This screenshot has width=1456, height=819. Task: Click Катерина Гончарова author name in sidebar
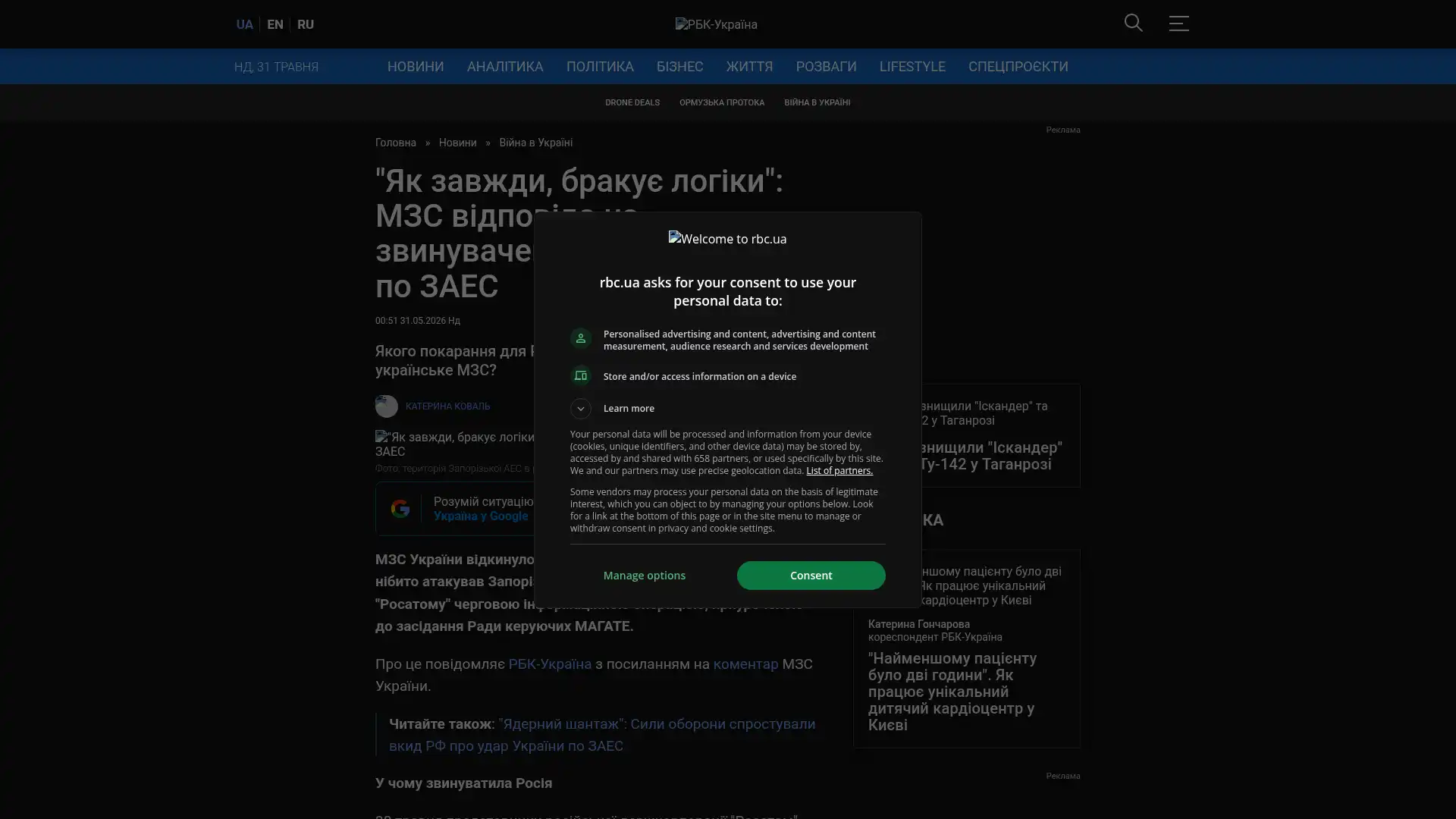[x=918, y=624]
